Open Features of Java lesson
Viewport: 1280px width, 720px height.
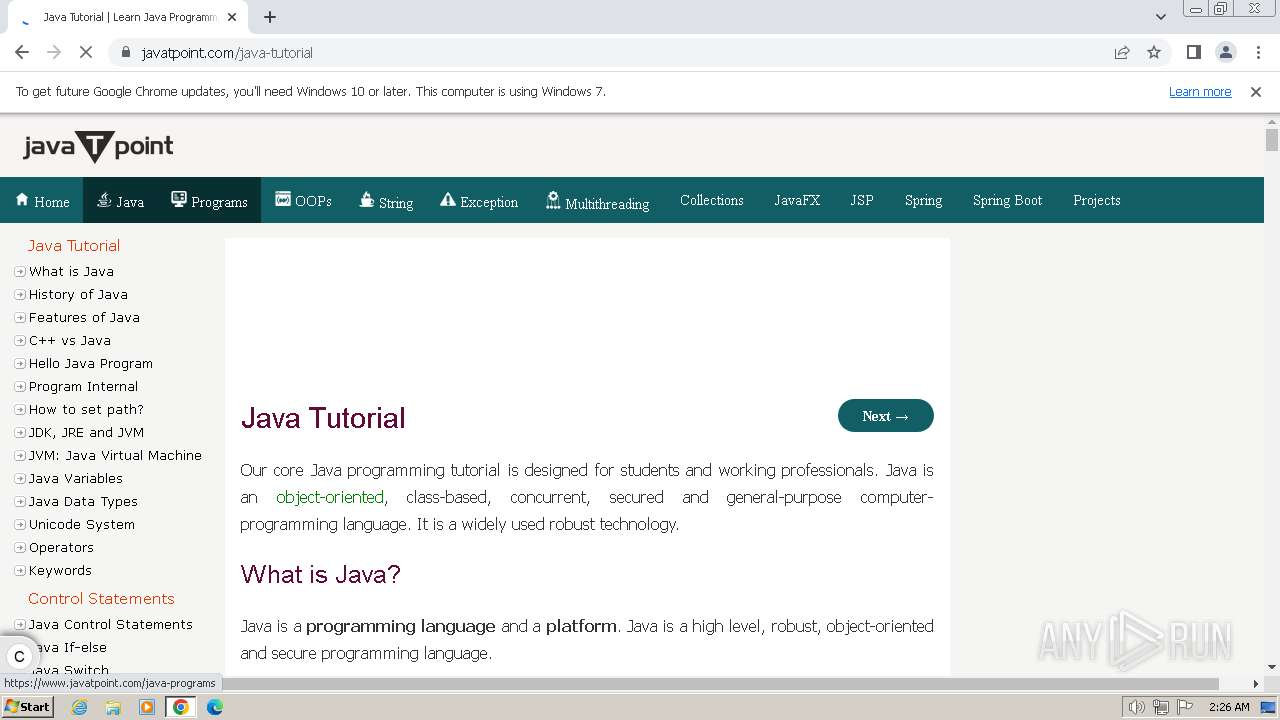click(84, 317)
